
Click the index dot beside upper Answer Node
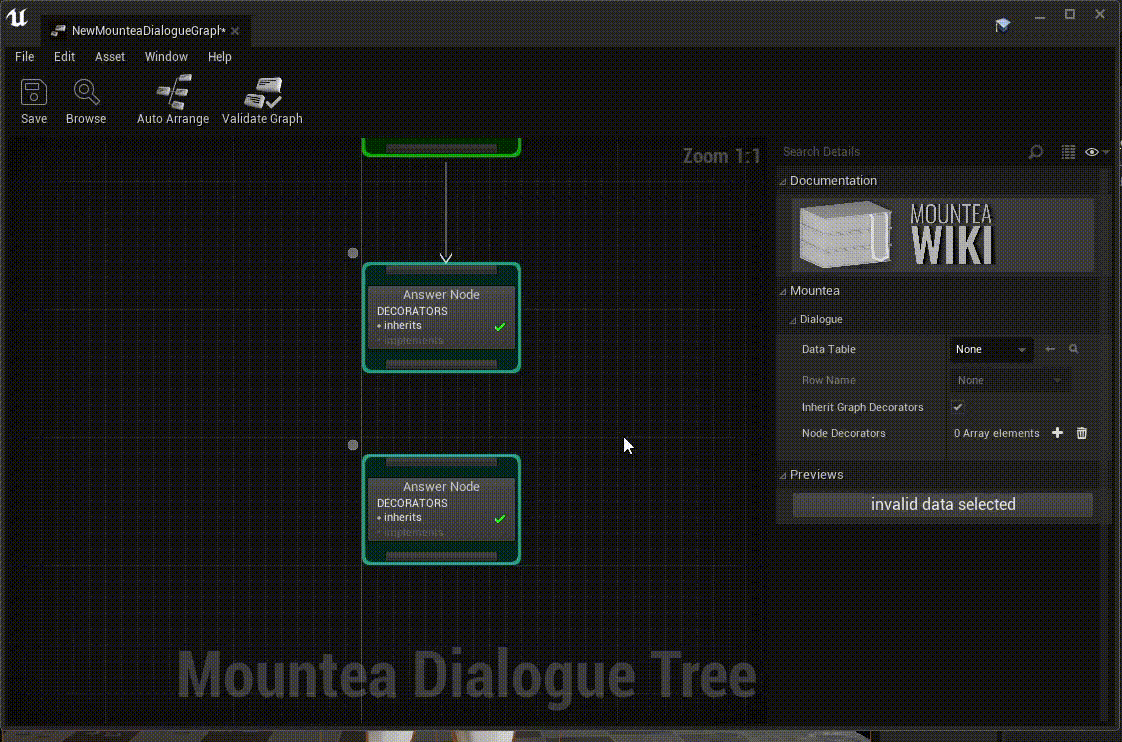[x=353, y=253]
